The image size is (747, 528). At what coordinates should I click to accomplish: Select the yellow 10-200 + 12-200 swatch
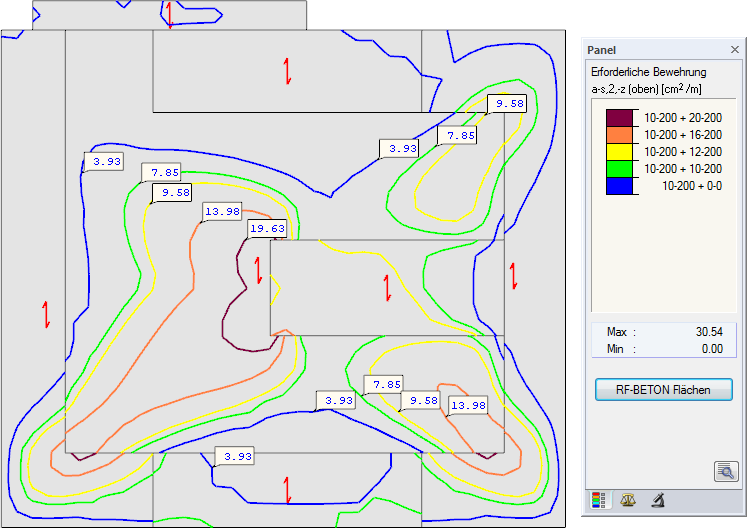pyautogui.click(x=619, y=152)
